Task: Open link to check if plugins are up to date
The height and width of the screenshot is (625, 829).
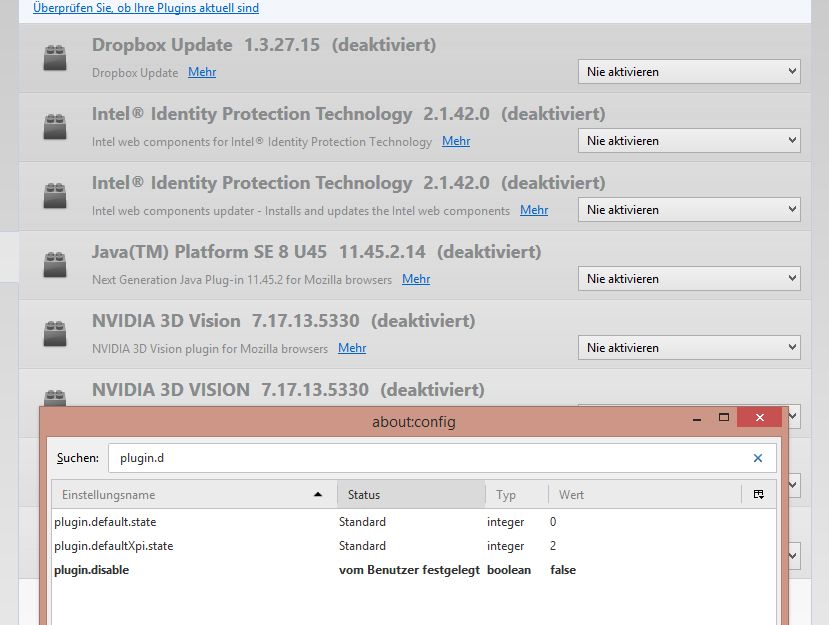Action: [146, 8]
